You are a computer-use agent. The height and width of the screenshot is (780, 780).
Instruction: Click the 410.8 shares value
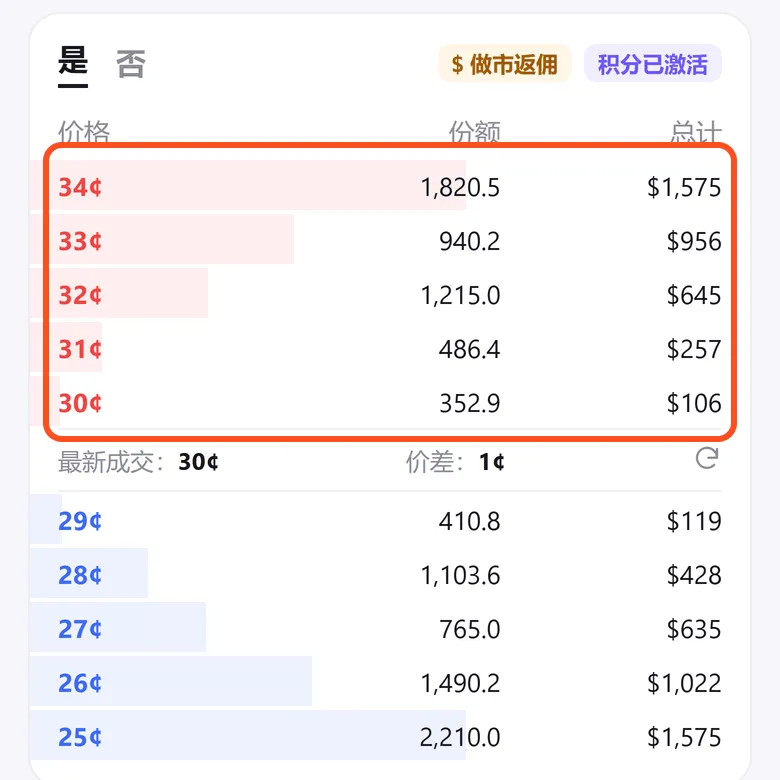coord(470,521)
